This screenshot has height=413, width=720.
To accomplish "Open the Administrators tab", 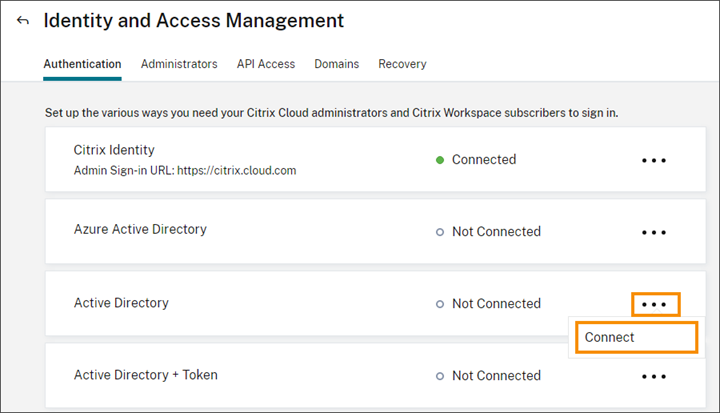I will (179, 64).
